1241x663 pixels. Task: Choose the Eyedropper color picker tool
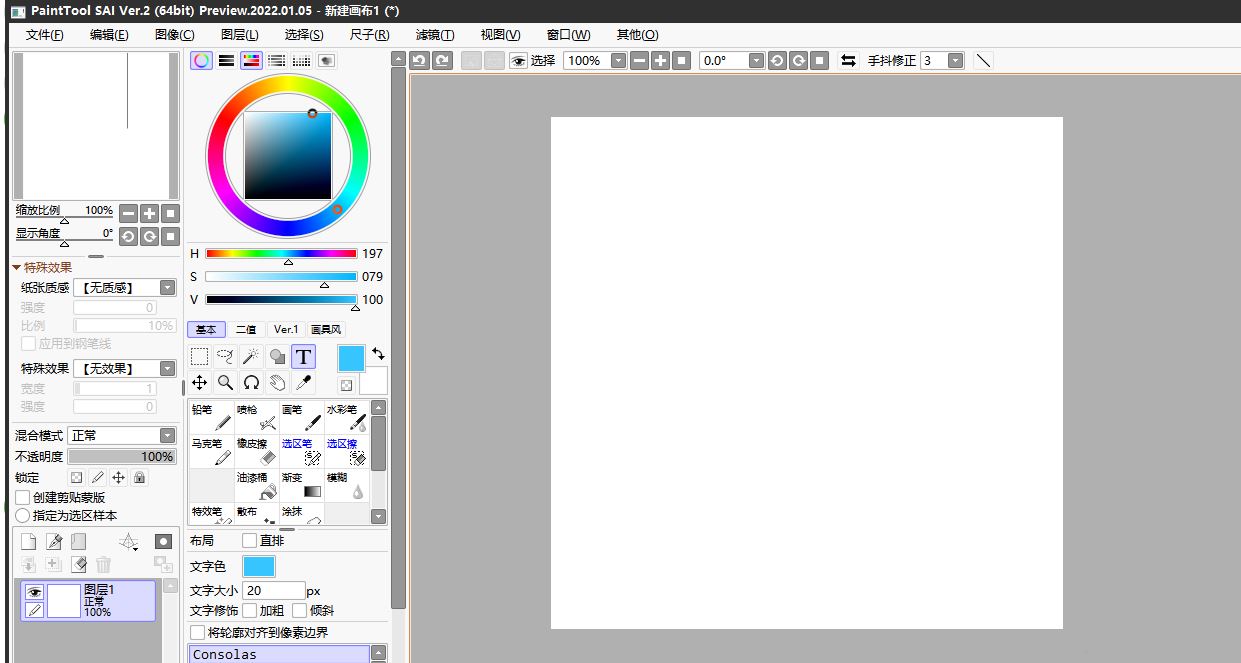pos(304,383)
